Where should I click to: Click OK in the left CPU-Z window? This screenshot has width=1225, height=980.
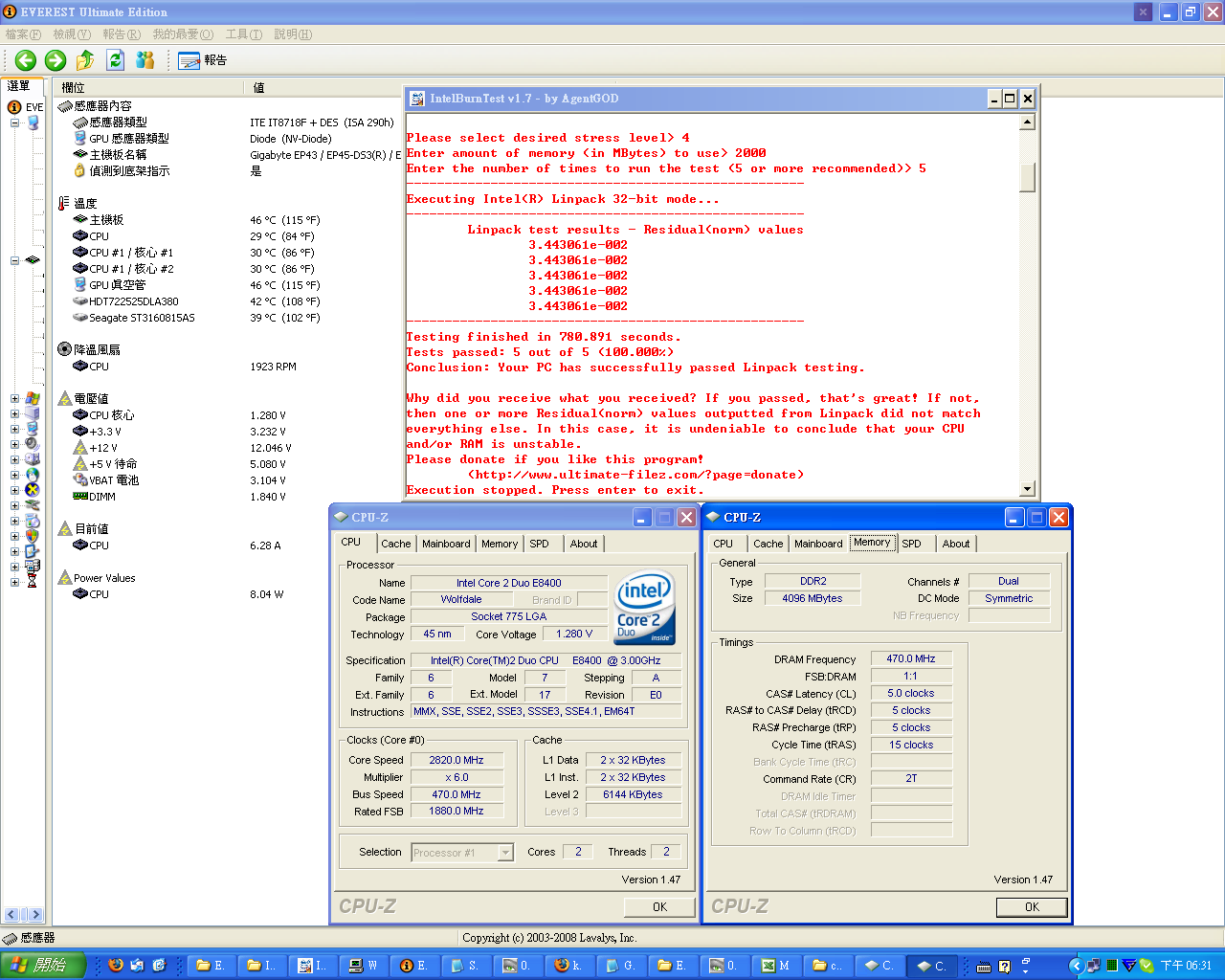pos(659,907)
